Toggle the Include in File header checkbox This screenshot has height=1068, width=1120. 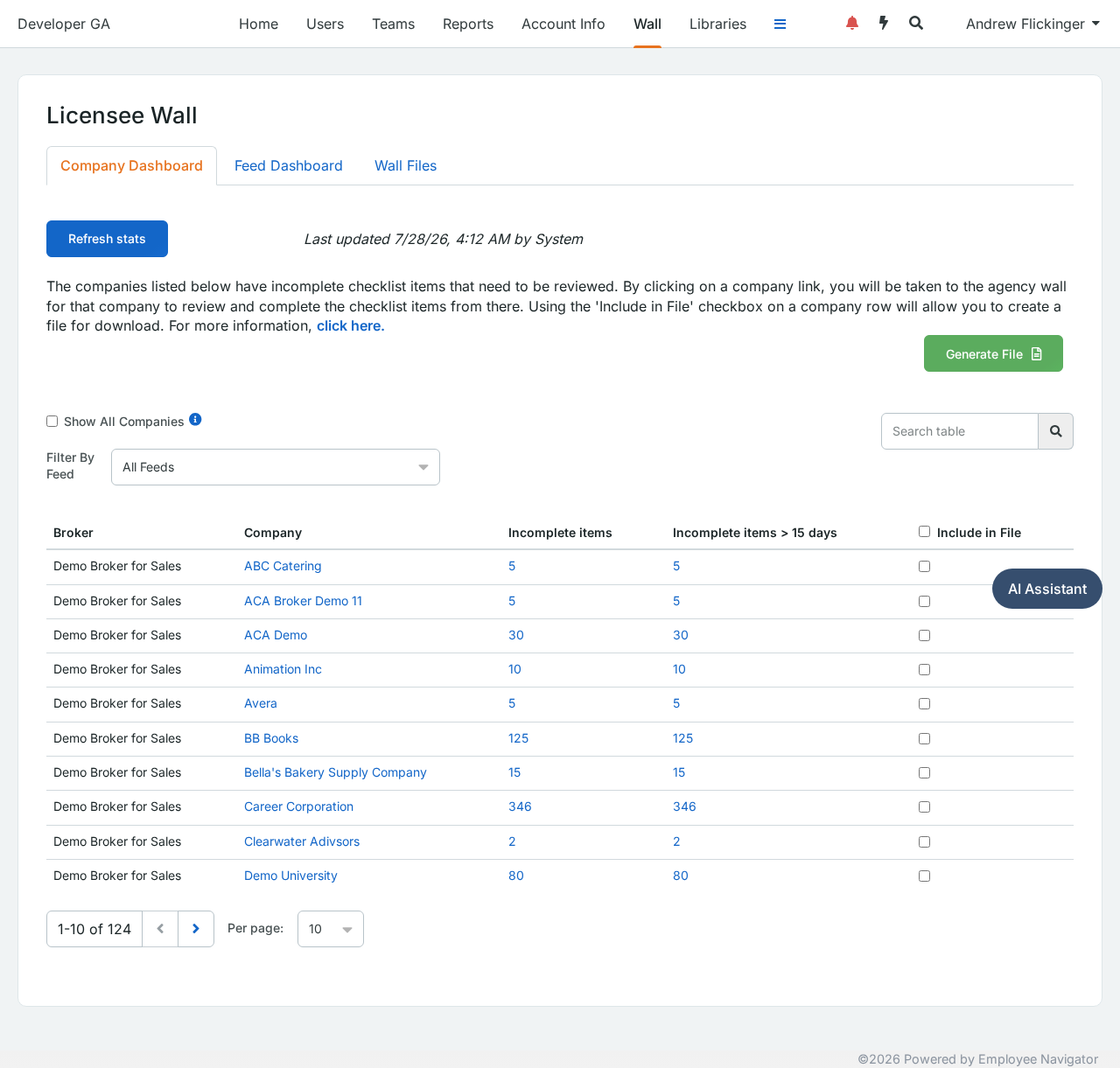click(924, 532)
